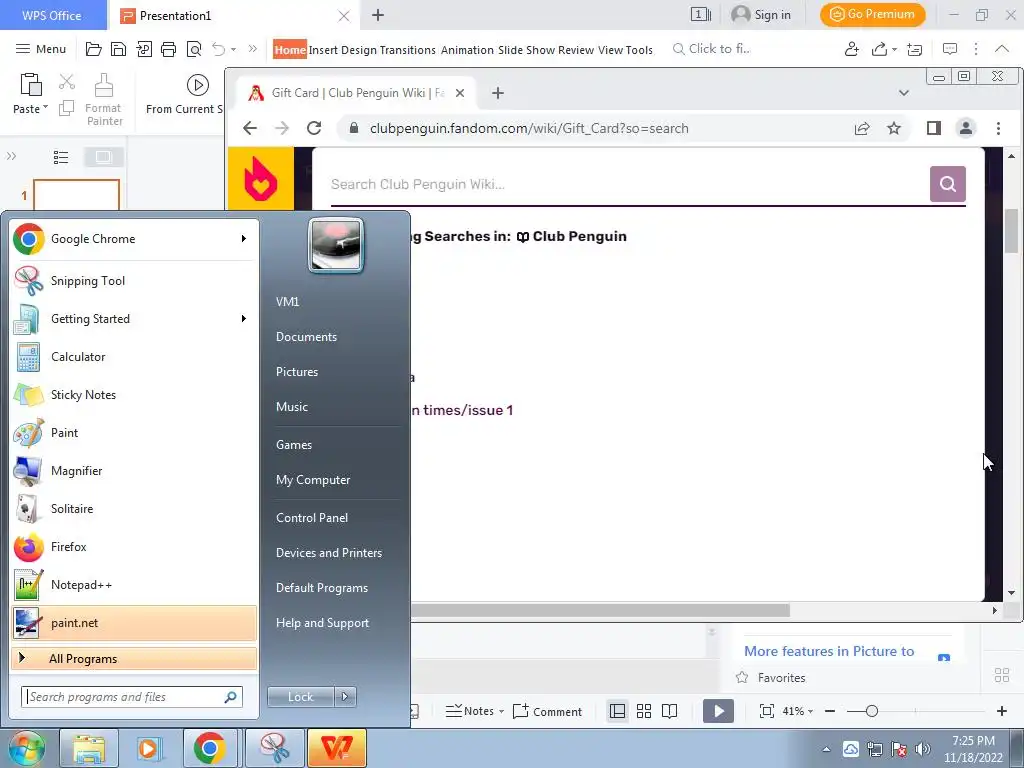Click the Undo icon in WPS toolbar
This screenshot has height=768, width=1024.
tap(218, 49)
